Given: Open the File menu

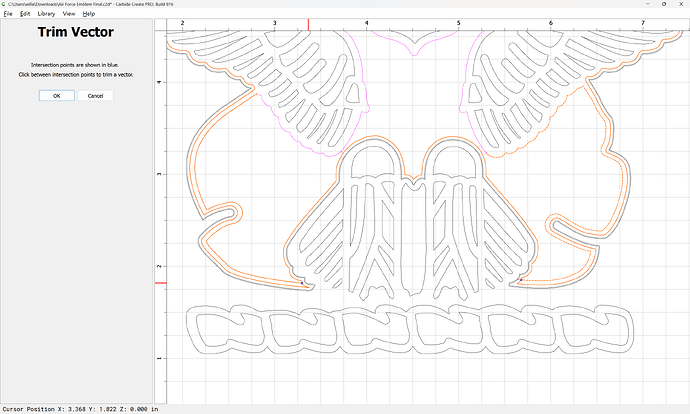Looking at the screenshot, I should 8,14.
